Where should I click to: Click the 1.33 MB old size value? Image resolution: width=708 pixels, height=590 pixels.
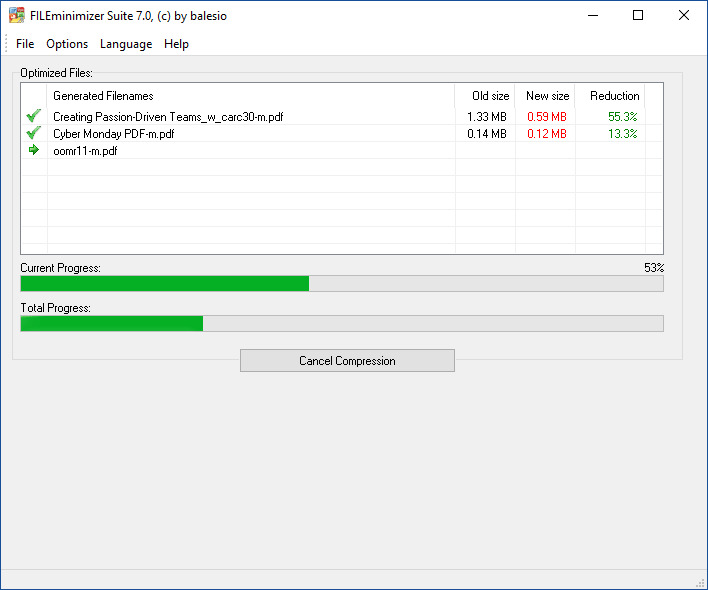(x=487, y=116)
